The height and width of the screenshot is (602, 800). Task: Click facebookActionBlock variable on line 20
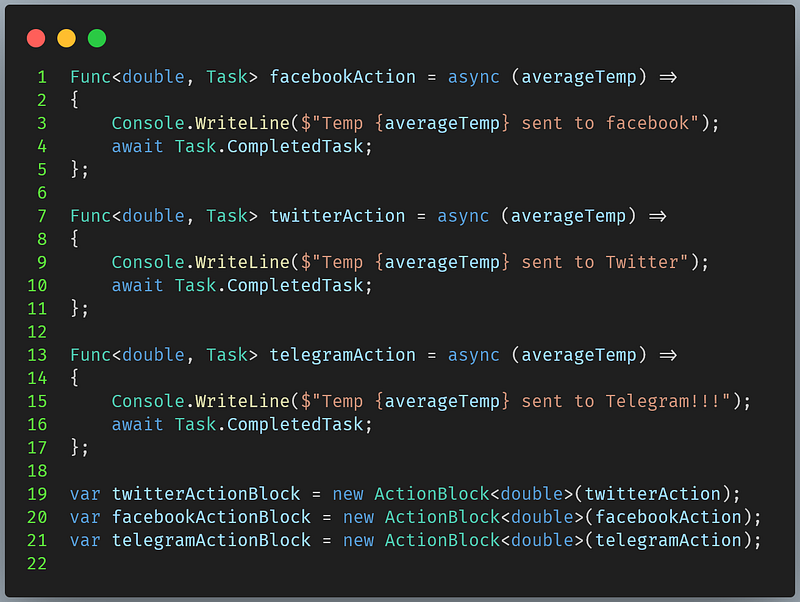tap(211, 517)
